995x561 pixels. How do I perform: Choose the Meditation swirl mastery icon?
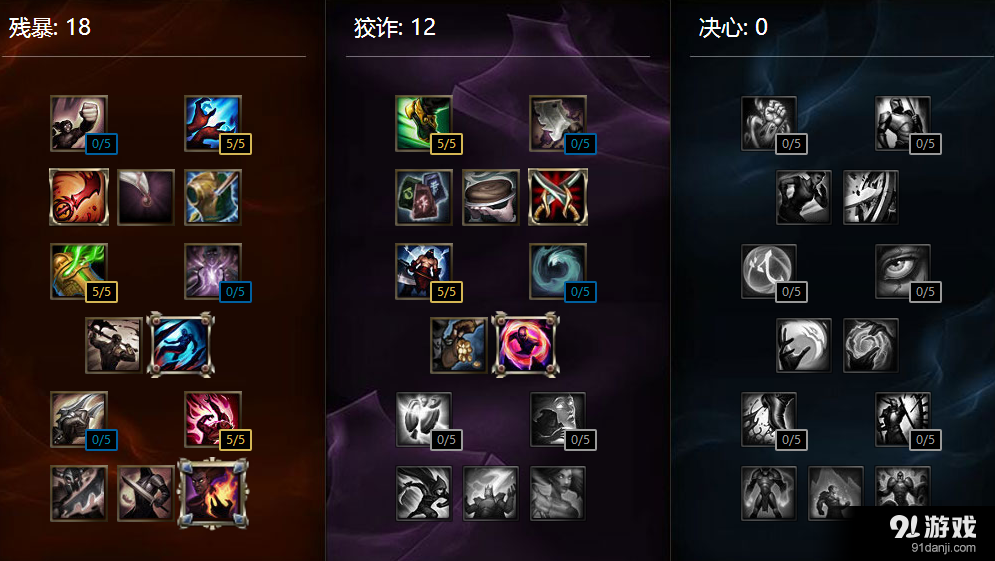click(x=558, y=271)
